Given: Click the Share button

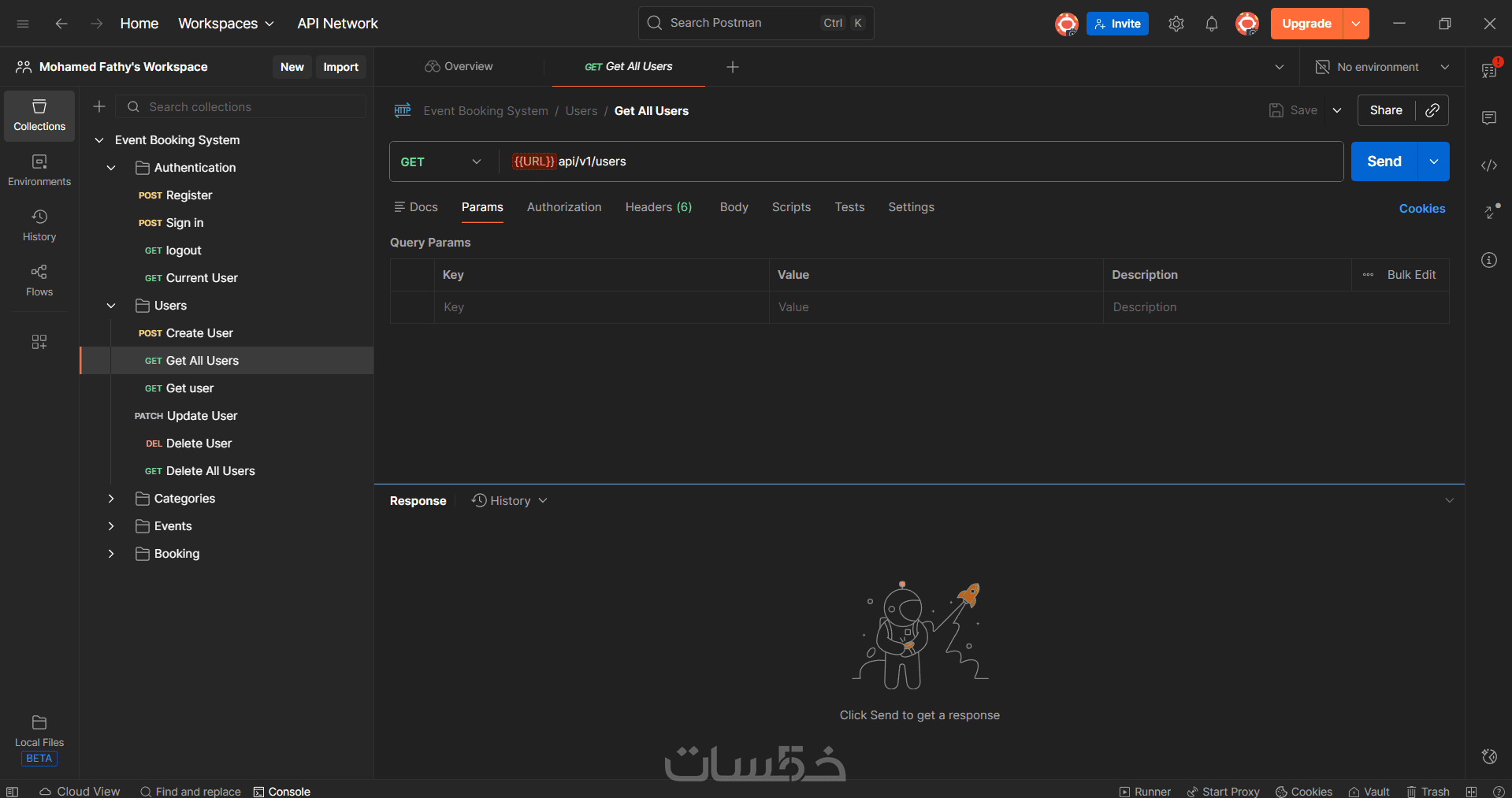Looking at the screenshot, I should (x=1386, y=110).
